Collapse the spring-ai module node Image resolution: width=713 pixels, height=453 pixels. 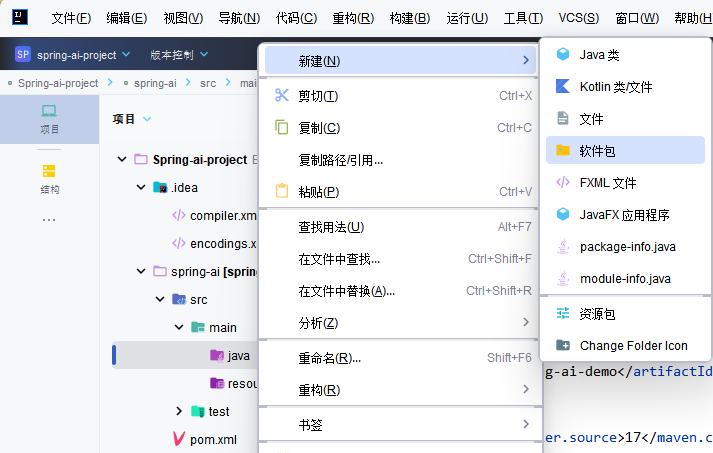pyautogui.click(x=141, y=271)
